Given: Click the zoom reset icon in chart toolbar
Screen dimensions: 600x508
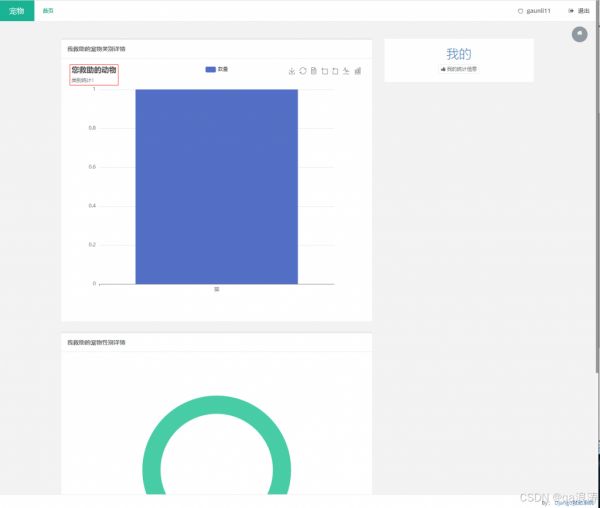Looking at the screenshot, I should click(335, 71).
